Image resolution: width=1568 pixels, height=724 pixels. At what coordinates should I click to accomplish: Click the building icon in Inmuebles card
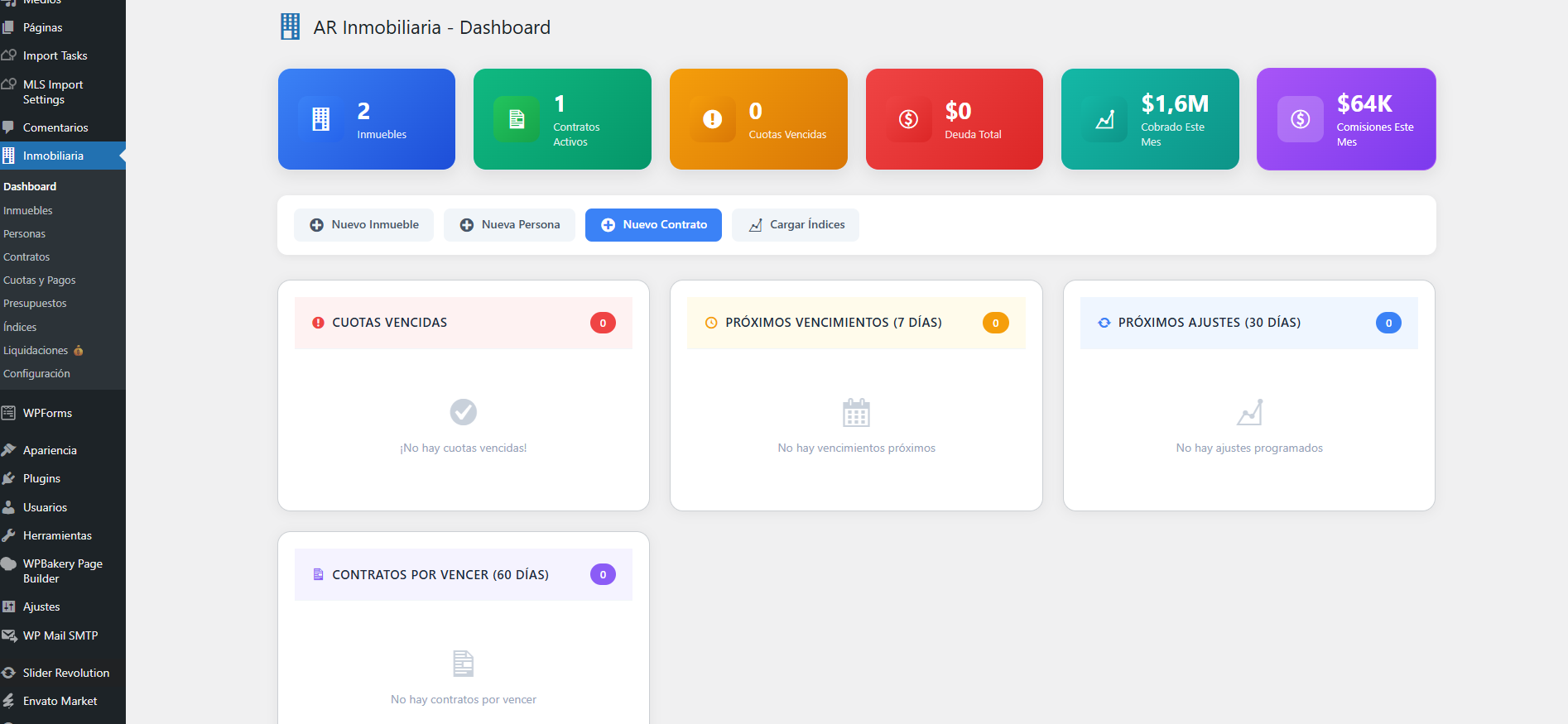pos(321,119)
